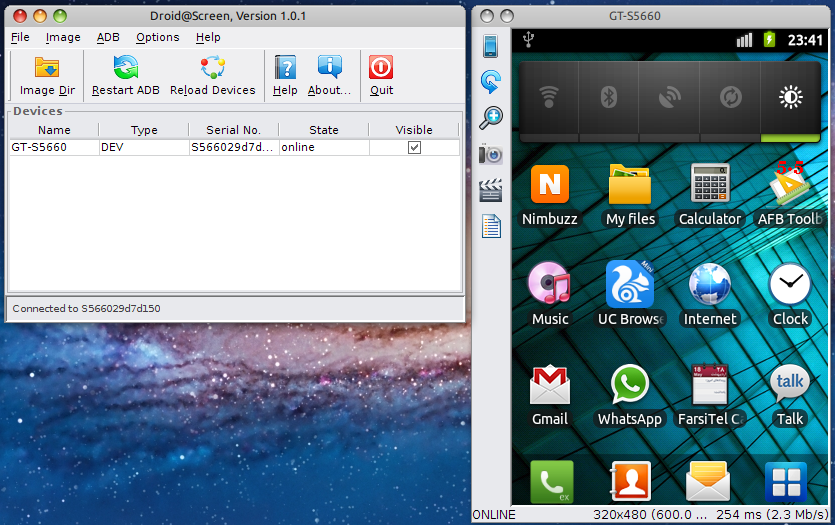Click the clapperboard record icon in sidebar
Screen dimensions: 835x525
click(x=490, y=190)
